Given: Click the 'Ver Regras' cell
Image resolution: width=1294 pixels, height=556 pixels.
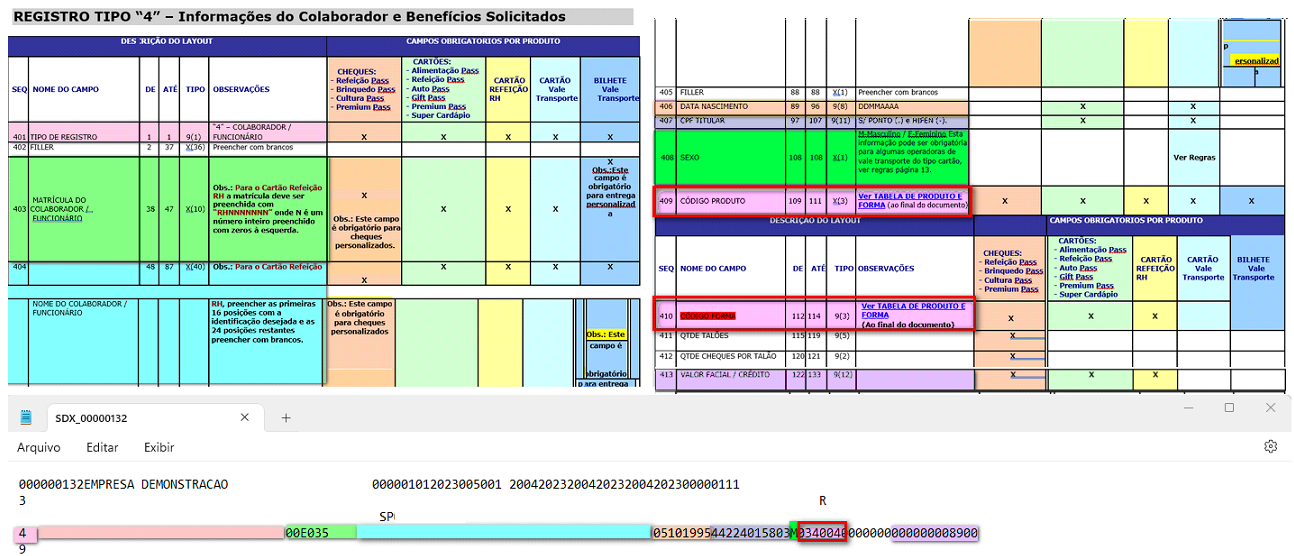Looking at the screenshot, I should click(x=1193, y=157).
